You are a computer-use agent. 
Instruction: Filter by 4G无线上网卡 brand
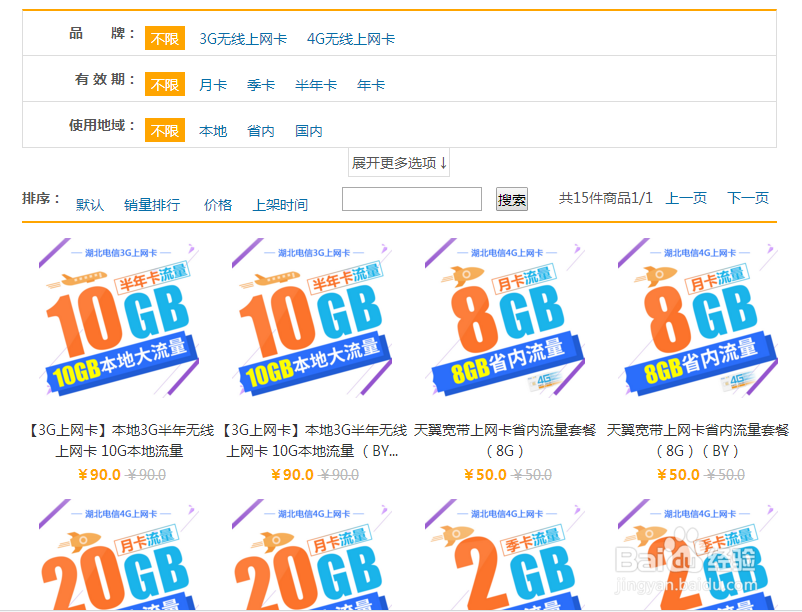(x=351, y=39)
